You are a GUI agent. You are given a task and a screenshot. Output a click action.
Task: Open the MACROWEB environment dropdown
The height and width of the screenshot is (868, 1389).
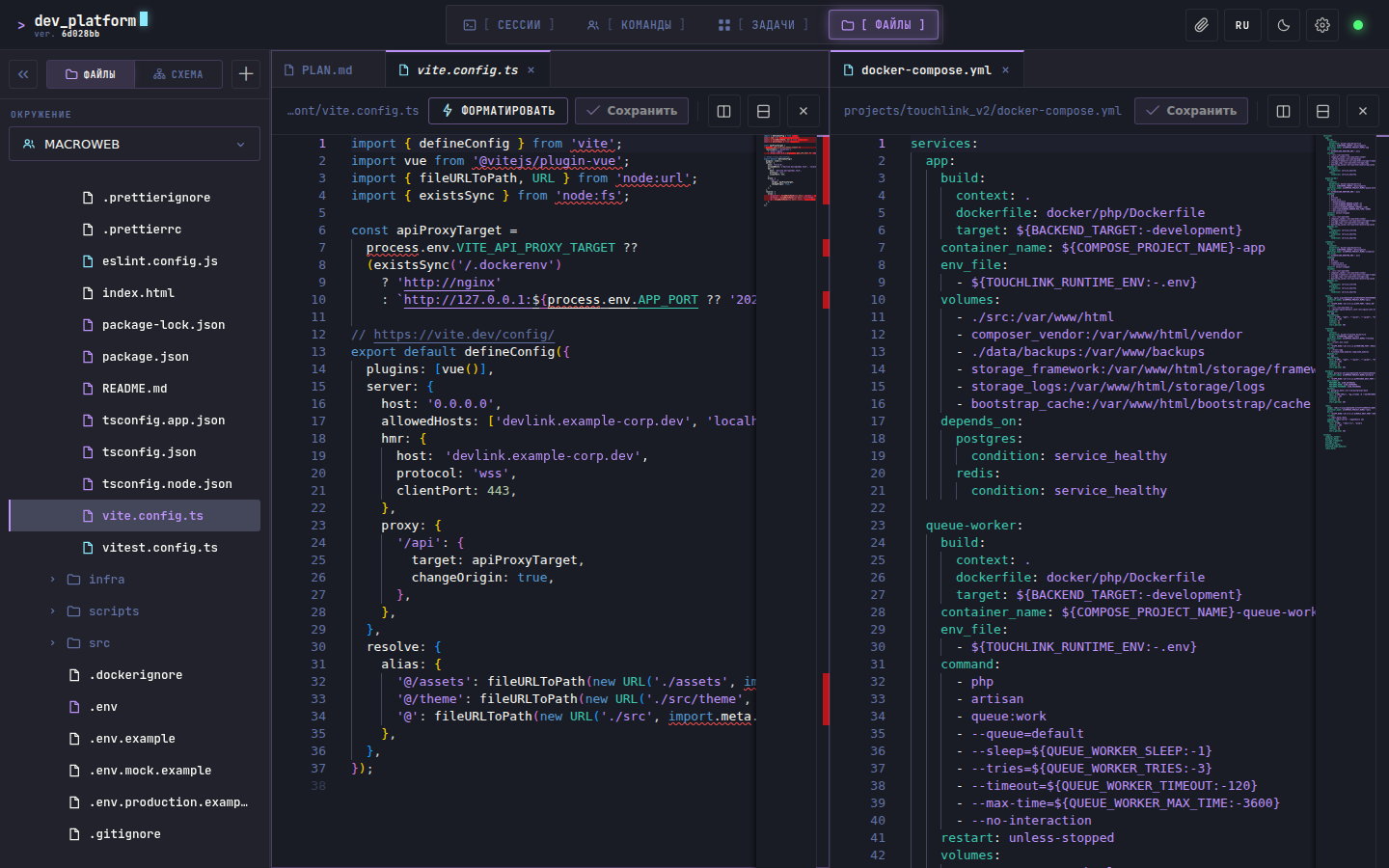(x=134, y=144)
